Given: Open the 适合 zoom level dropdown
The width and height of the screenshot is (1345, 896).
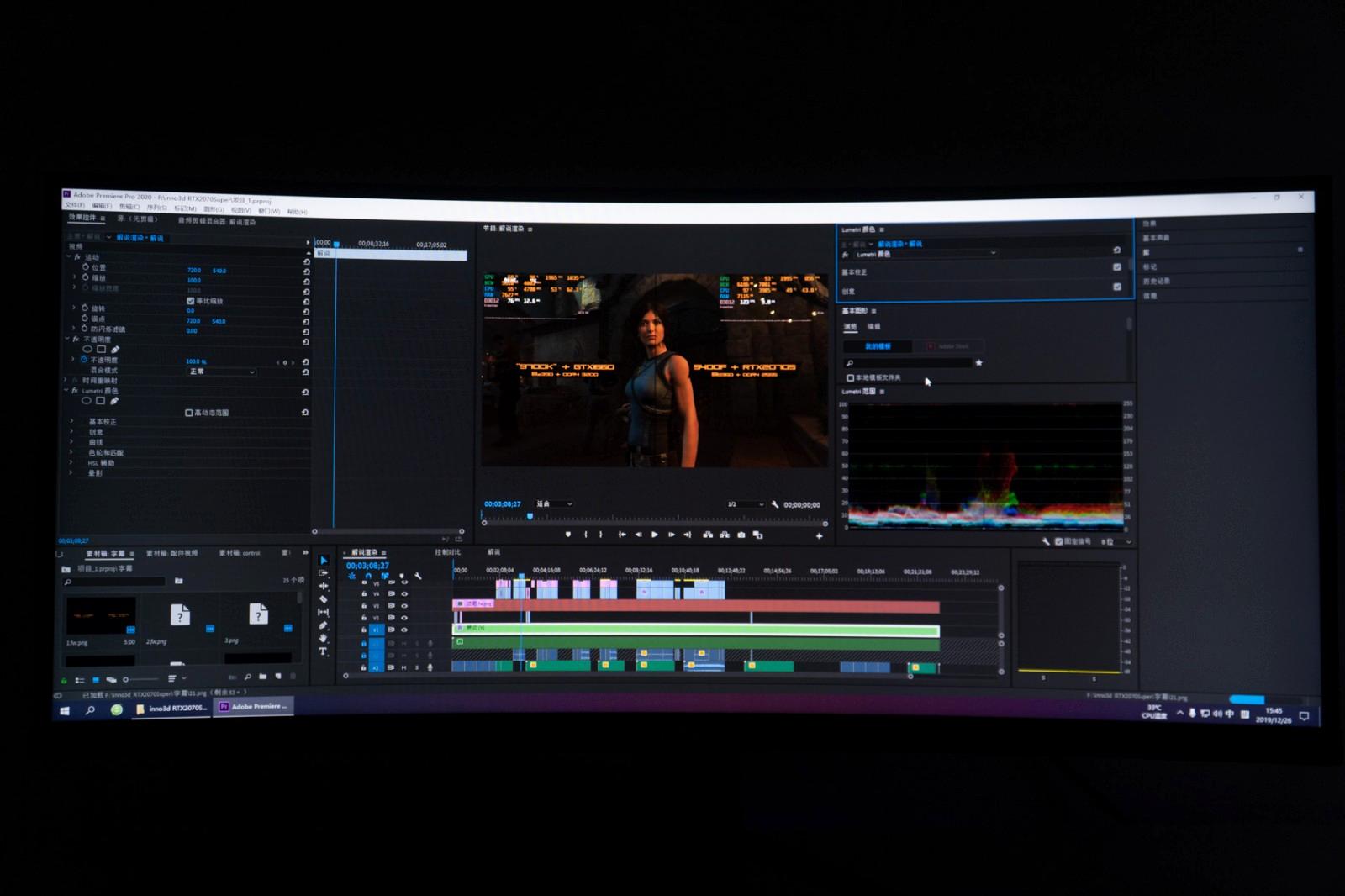Looking at the screenshot, I should point(554,503).
